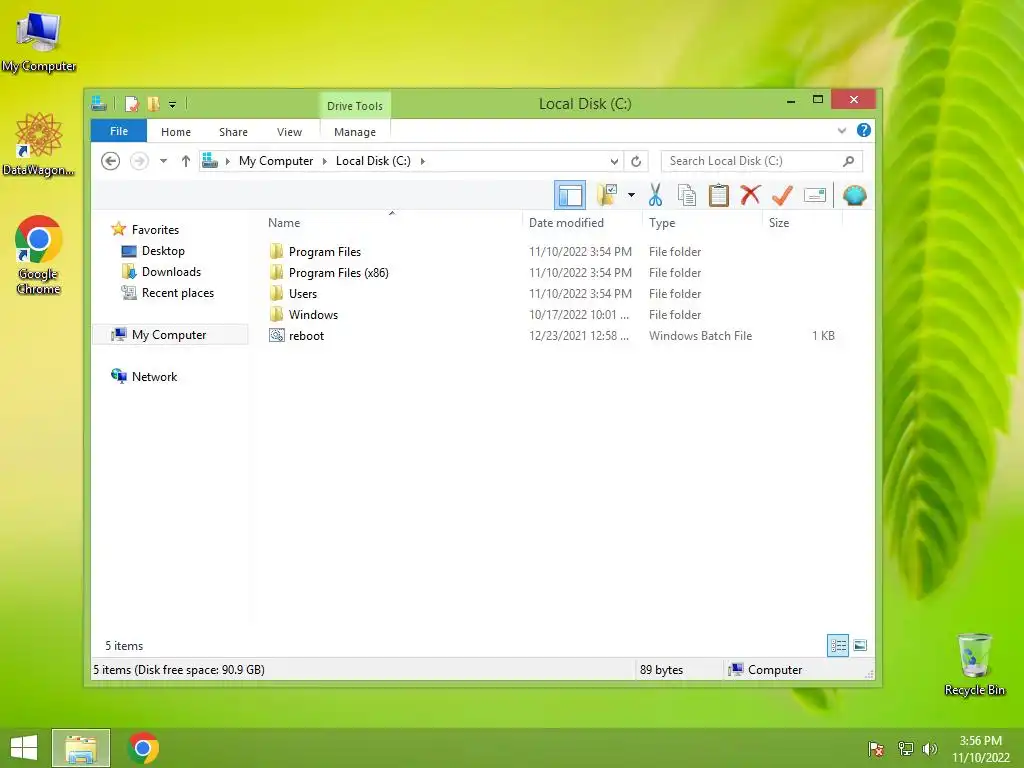Open Customize Quick Access Toolbar dropdown
The height and width of the screenshot is (768, 1024).
(172, 104)
